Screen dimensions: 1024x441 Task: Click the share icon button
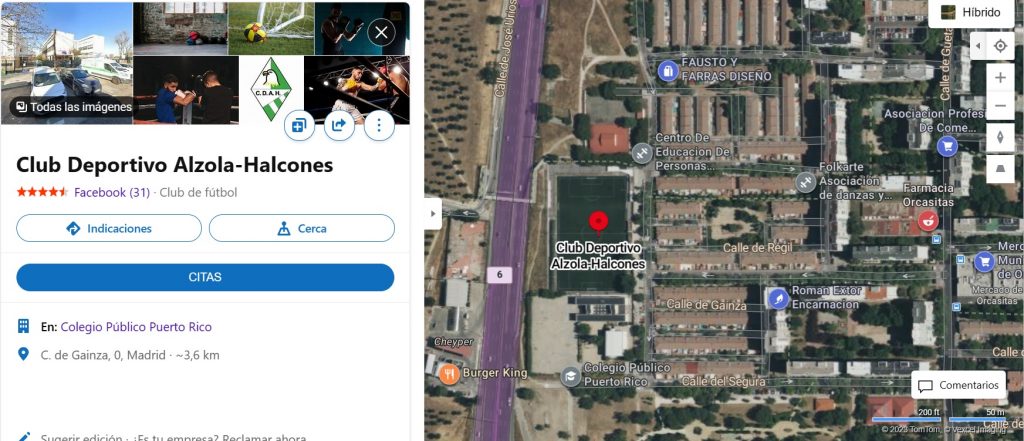click(x=339, y=125)
